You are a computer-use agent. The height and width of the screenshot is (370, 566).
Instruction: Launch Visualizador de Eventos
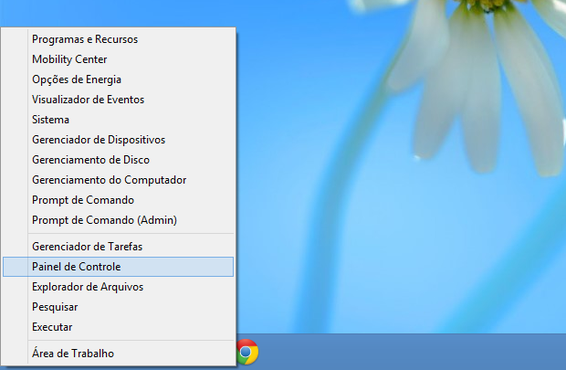click(x=118, y=99)
